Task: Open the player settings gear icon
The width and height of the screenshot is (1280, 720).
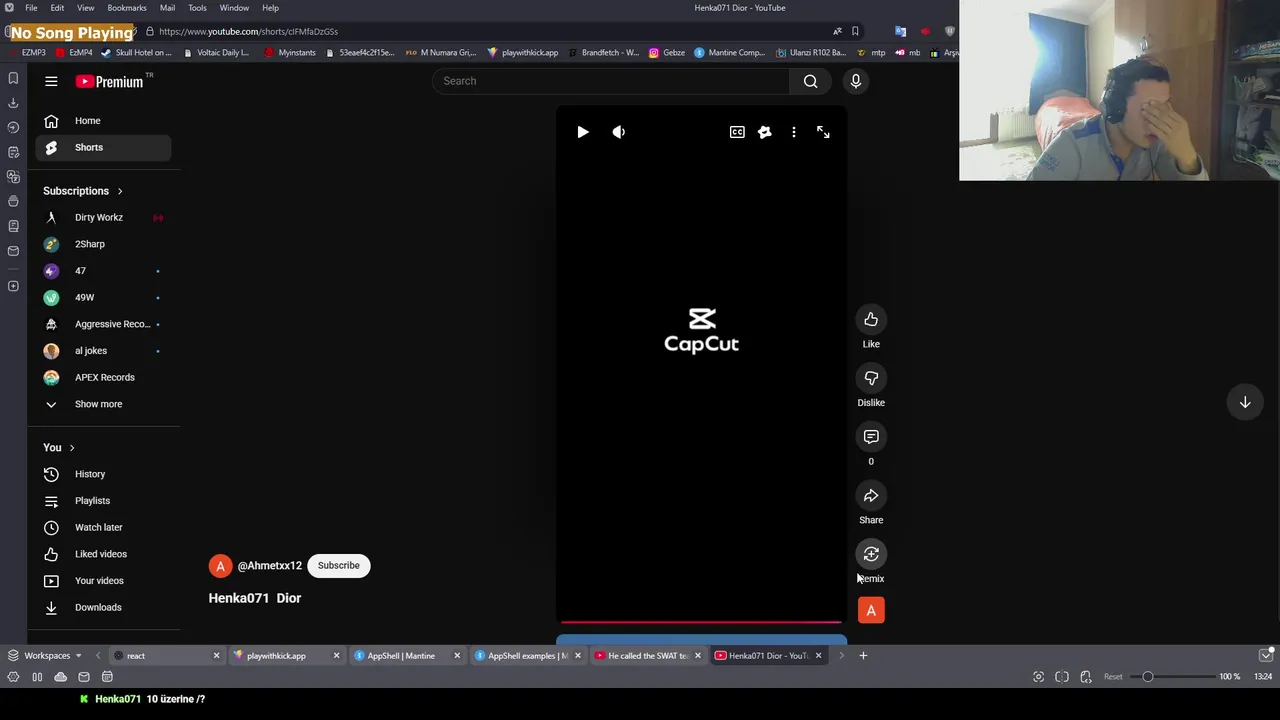Action: 765,132
